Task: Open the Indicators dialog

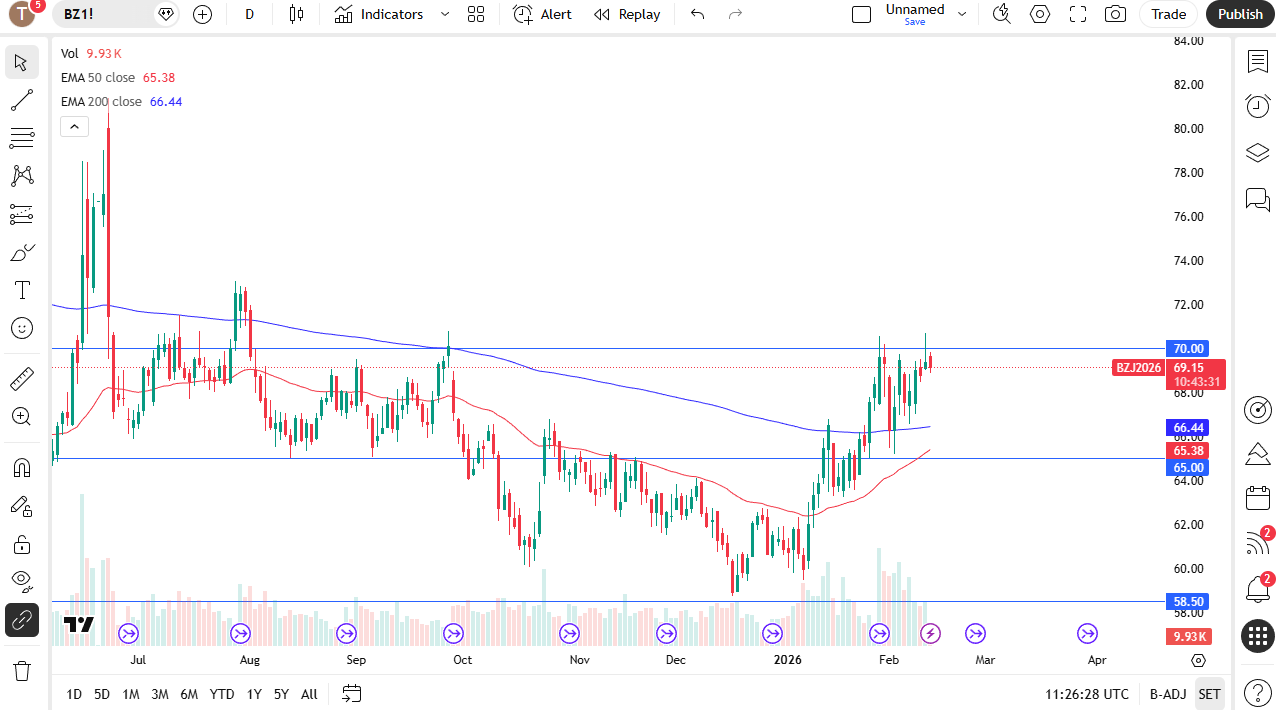Action: coord(379,14)
